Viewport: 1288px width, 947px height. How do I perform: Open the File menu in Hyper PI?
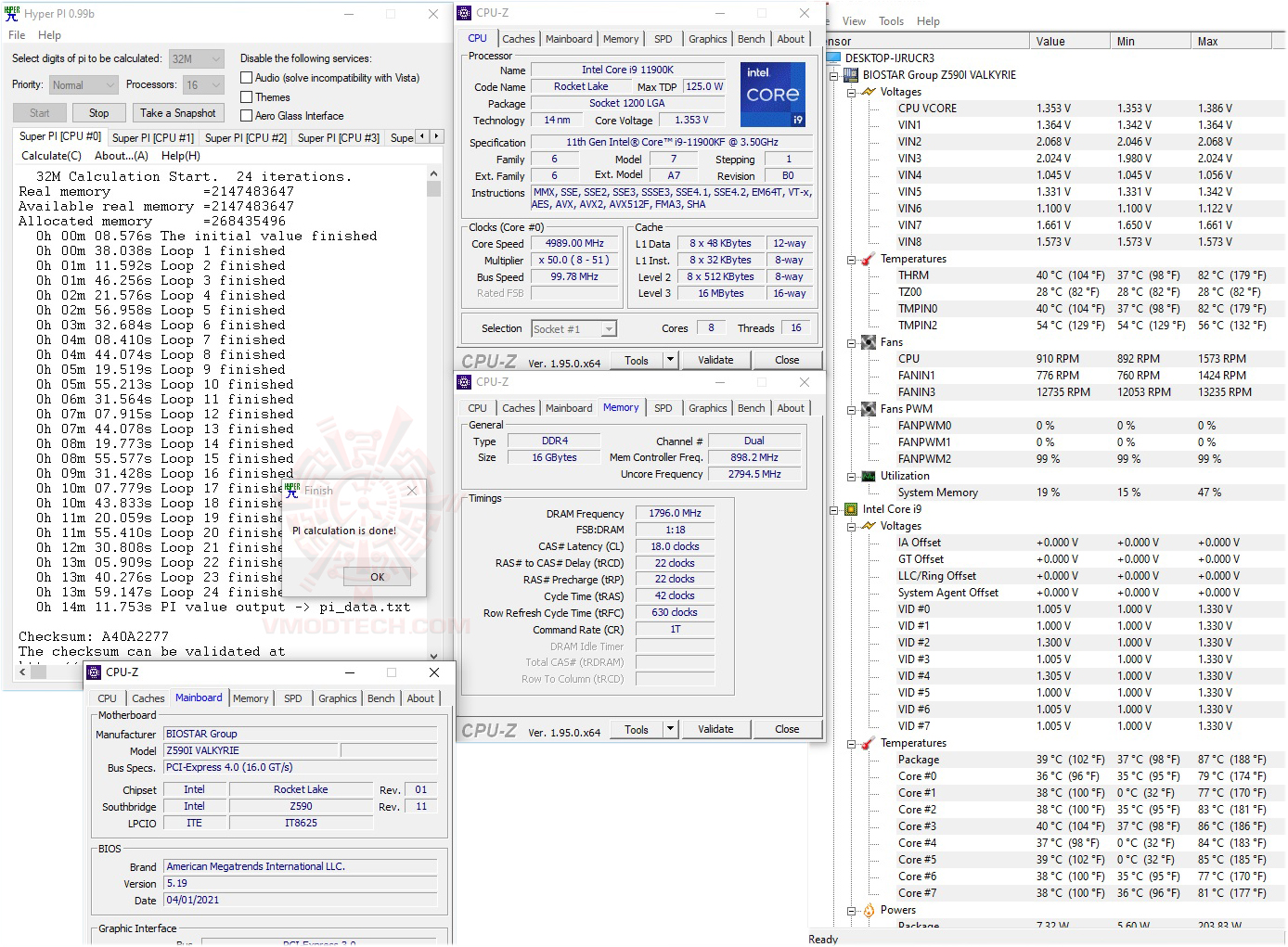pos(17,35)
